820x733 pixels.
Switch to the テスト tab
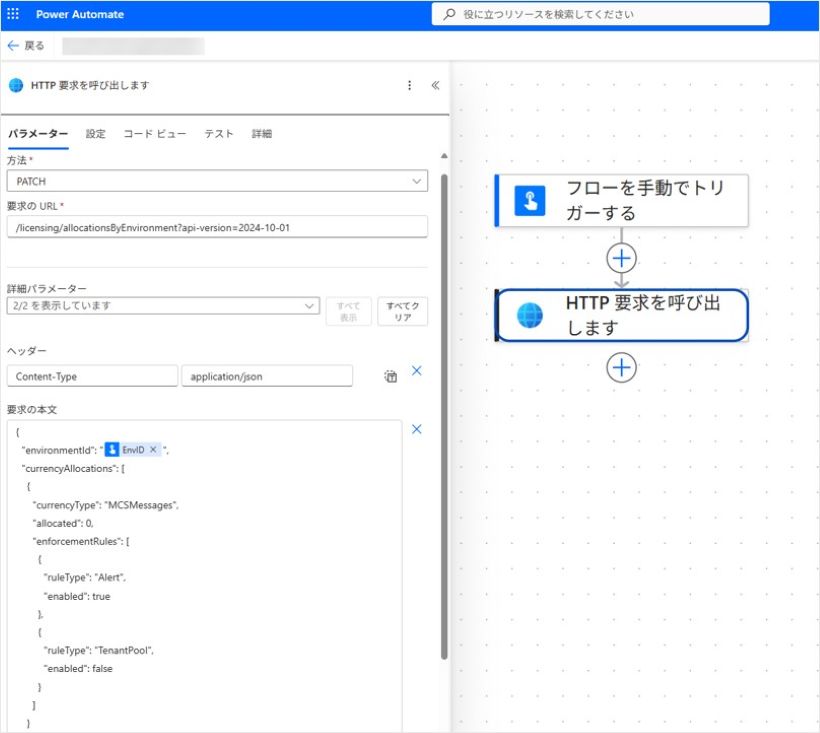pos(219,134)
